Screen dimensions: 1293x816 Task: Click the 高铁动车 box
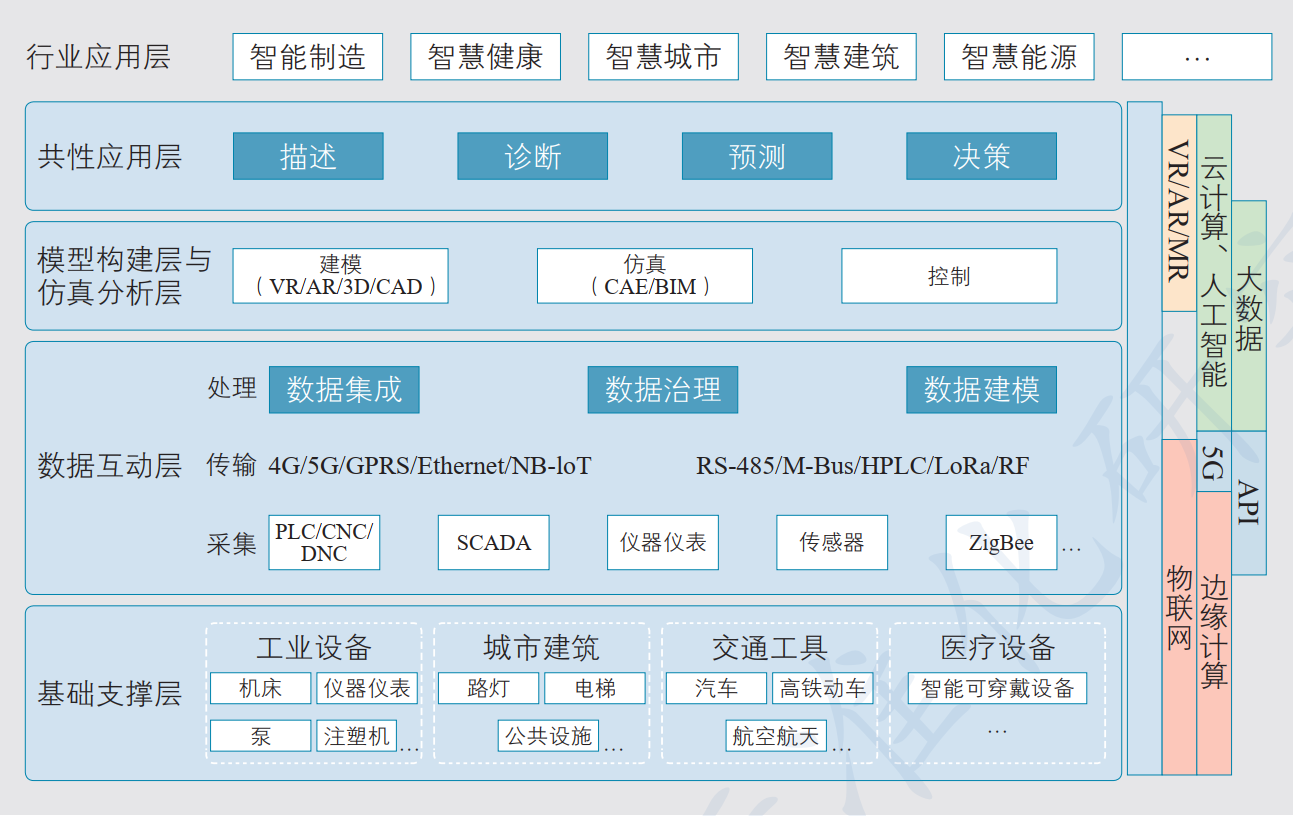[x=823, y=688]
